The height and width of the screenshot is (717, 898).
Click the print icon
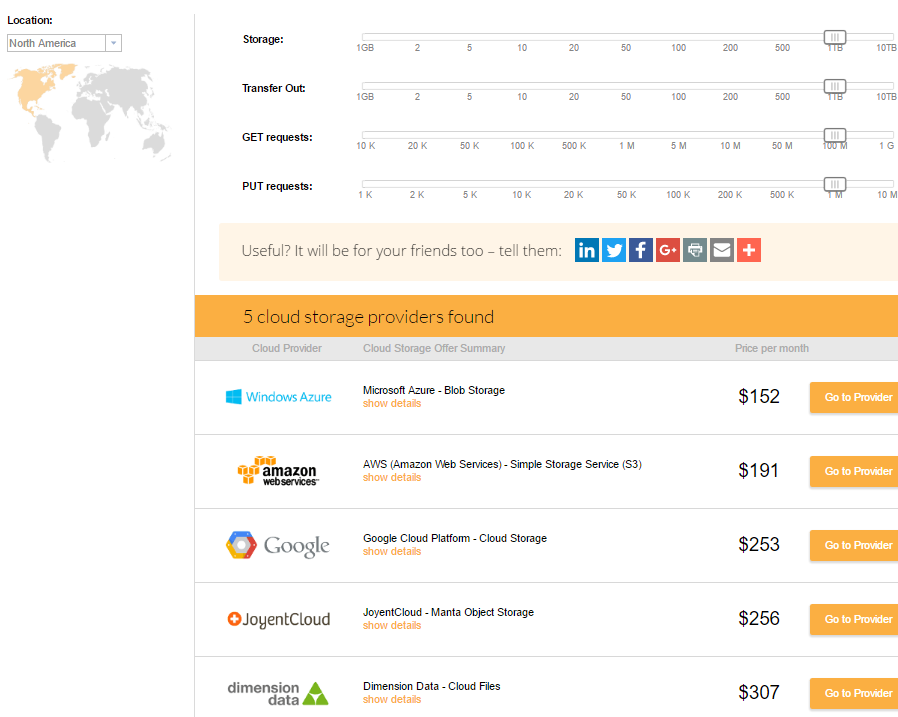point(695,250)
